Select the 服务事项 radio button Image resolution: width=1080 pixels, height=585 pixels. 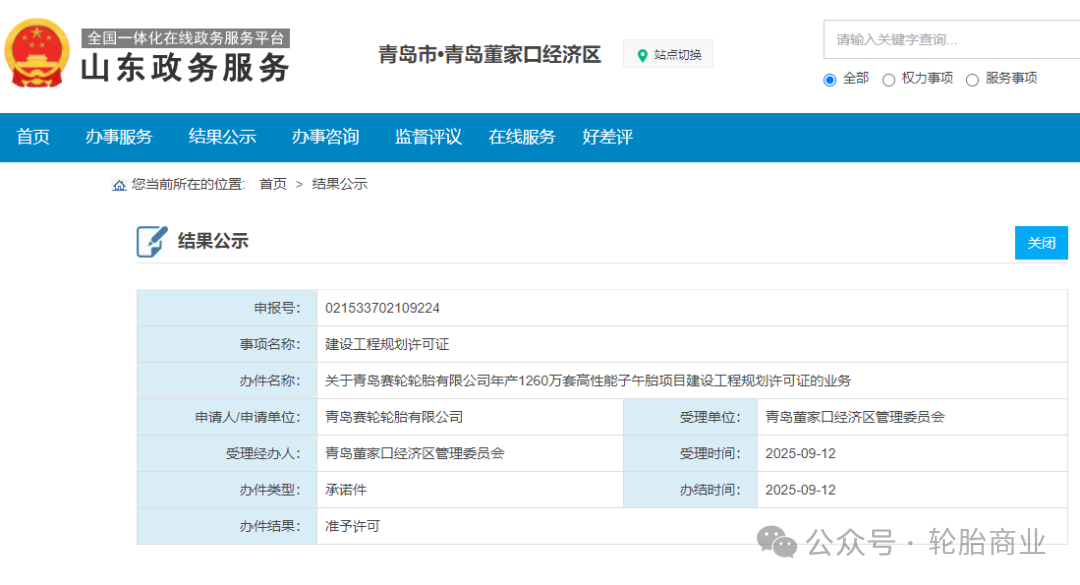[x=972, y=80]
